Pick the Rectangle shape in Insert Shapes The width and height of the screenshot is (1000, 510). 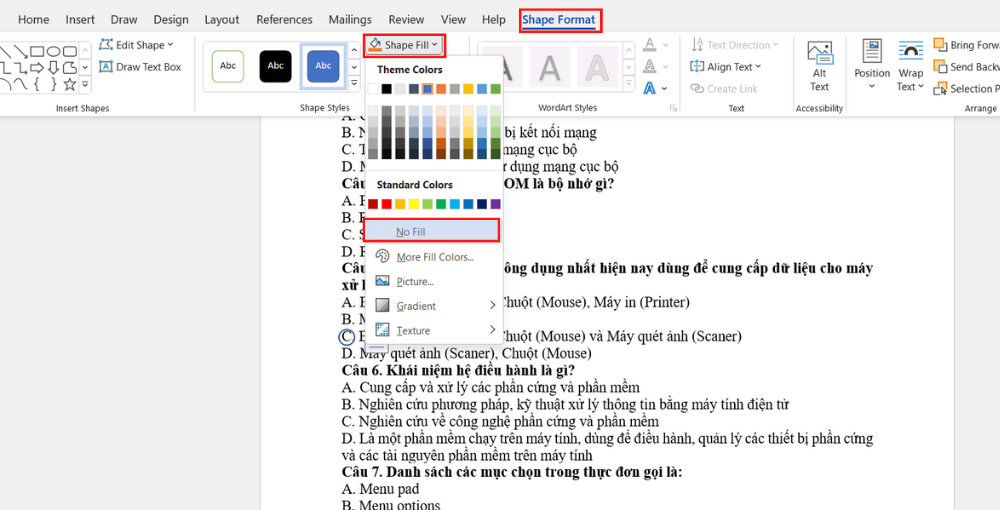tap(37, 50)
